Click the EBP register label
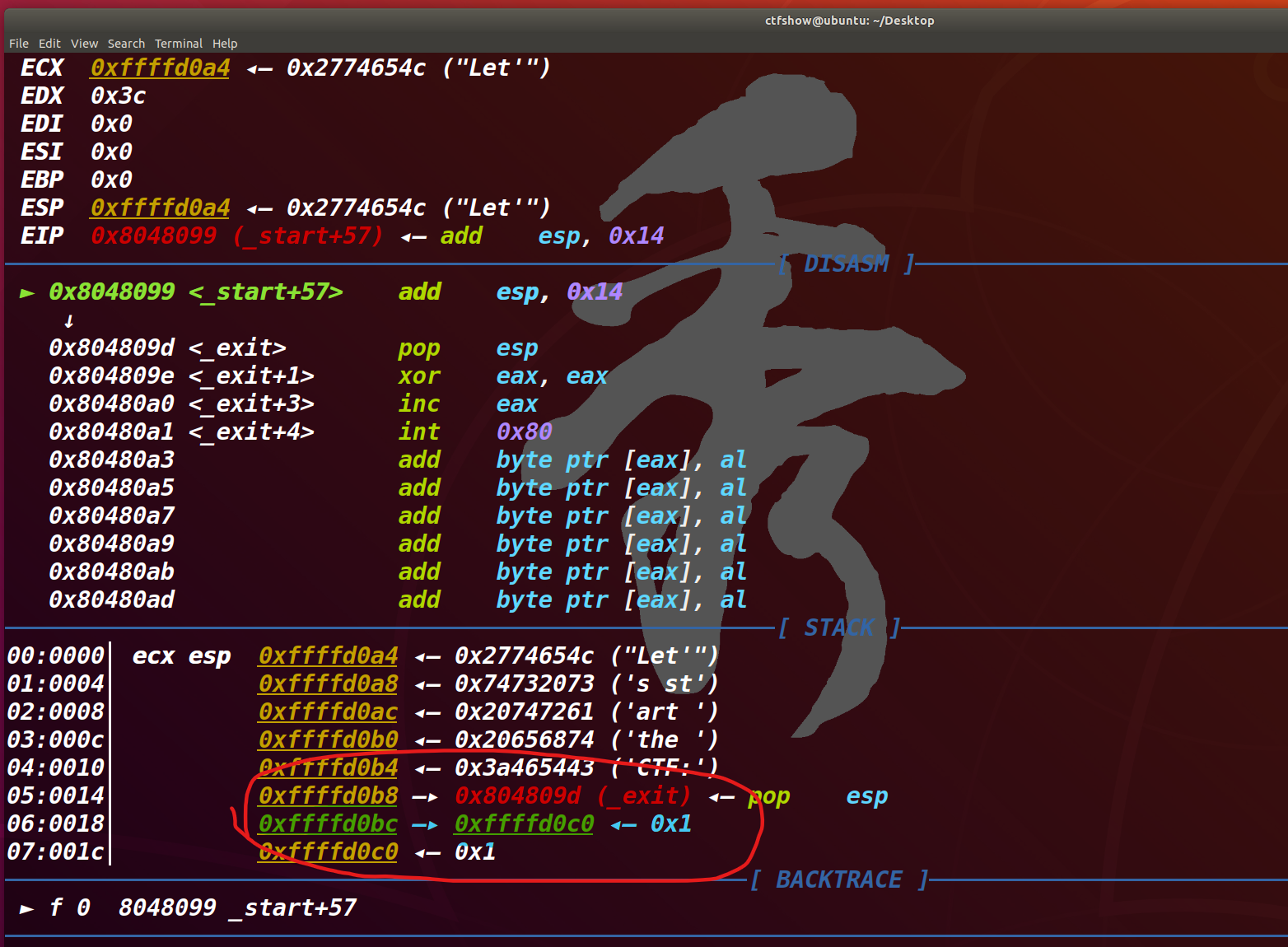Image resolution: width=1288 pixels, height=947 pixels. [41, 180]
